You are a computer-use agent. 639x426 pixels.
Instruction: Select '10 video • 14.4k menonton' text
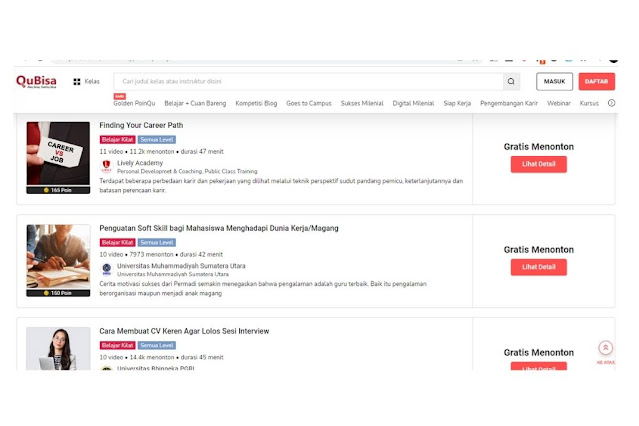(x=137, y=358)
